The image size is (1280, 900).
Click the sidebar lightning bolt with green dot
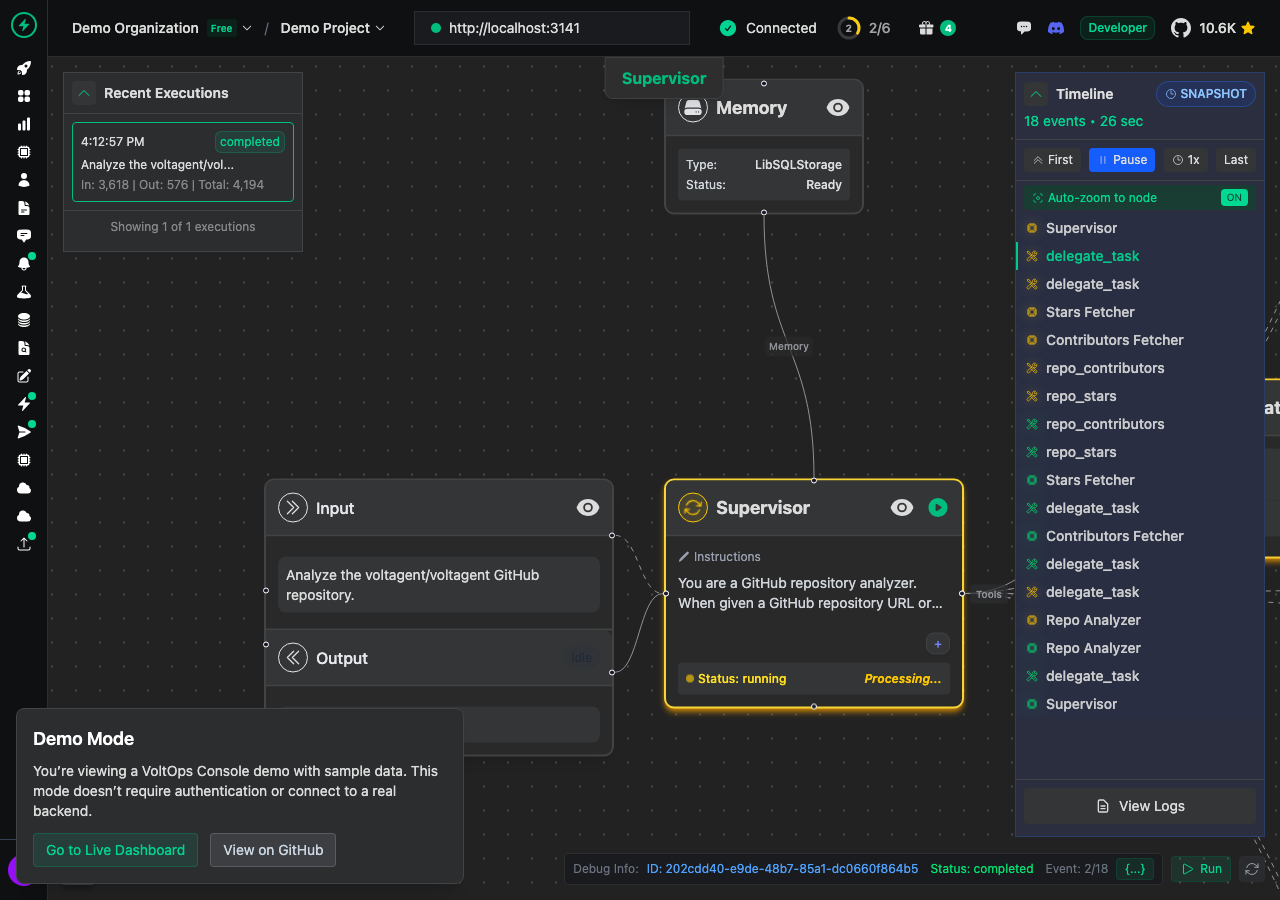tap(24, 404)
